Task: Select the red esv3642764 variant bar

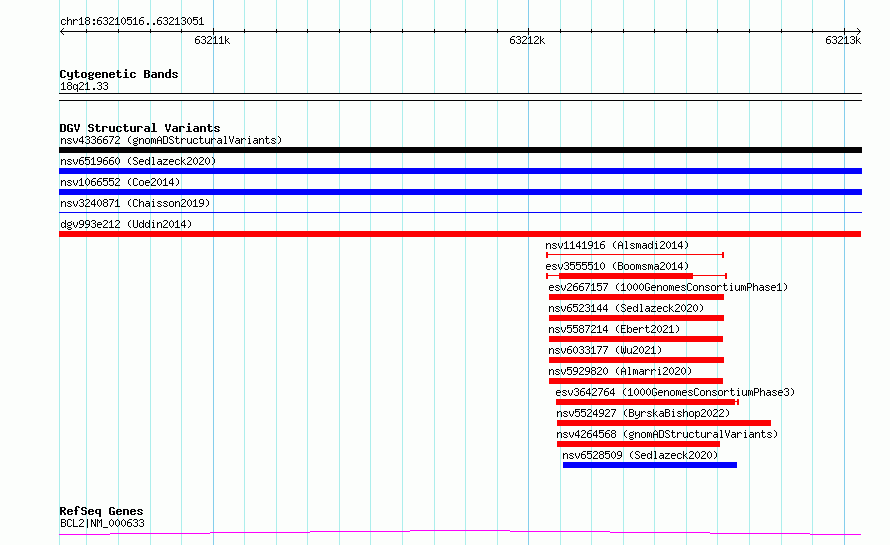Action: coord(646,402)
